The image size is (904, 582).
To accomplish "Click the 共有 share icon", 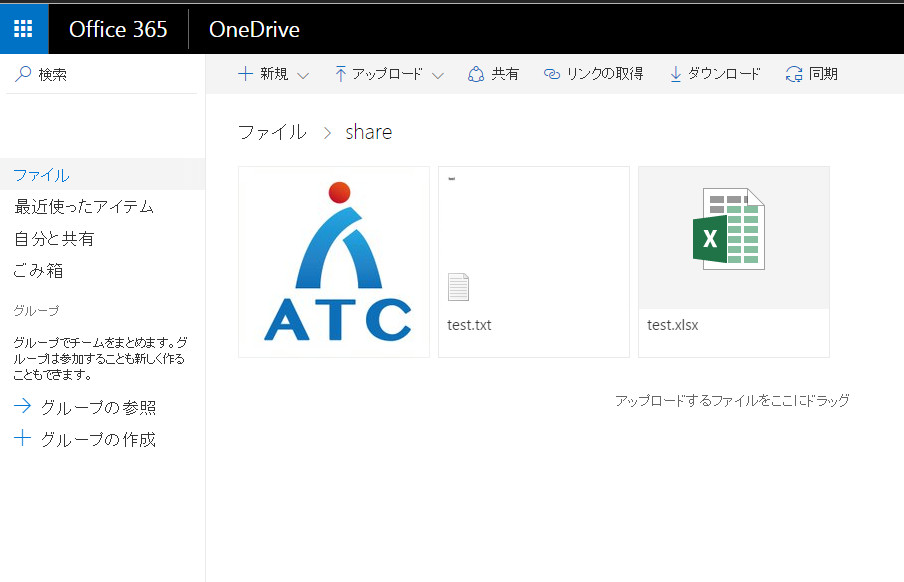I will [x=476, y=74].
